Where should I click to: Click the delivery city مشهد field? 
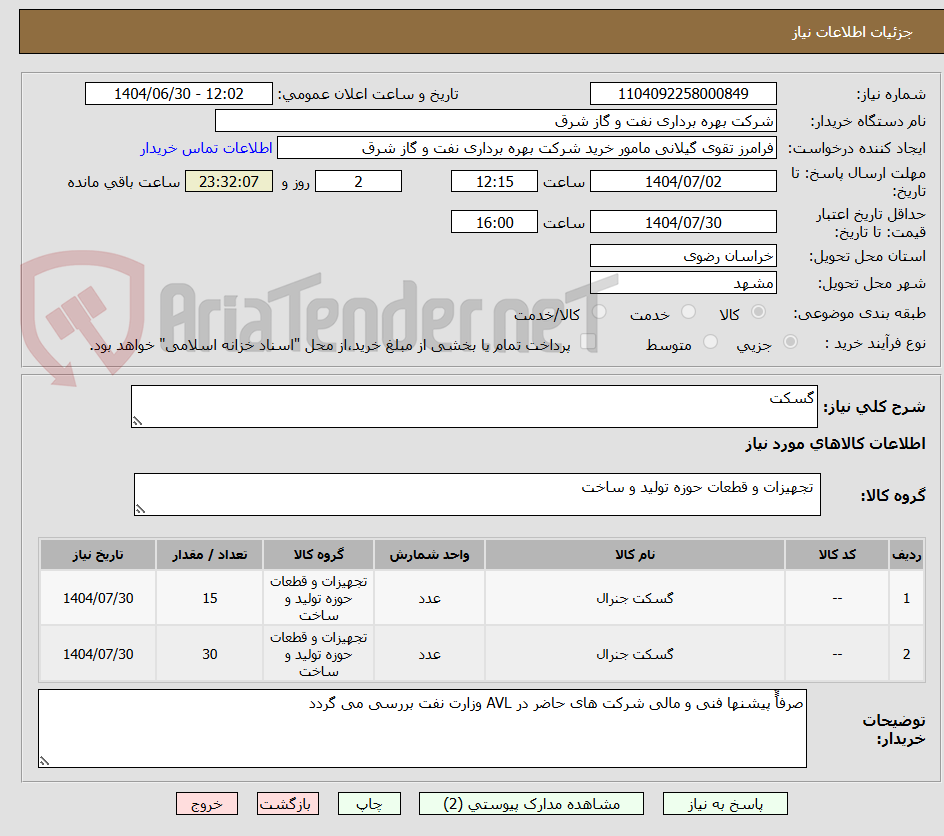click(x=683, y=283)
